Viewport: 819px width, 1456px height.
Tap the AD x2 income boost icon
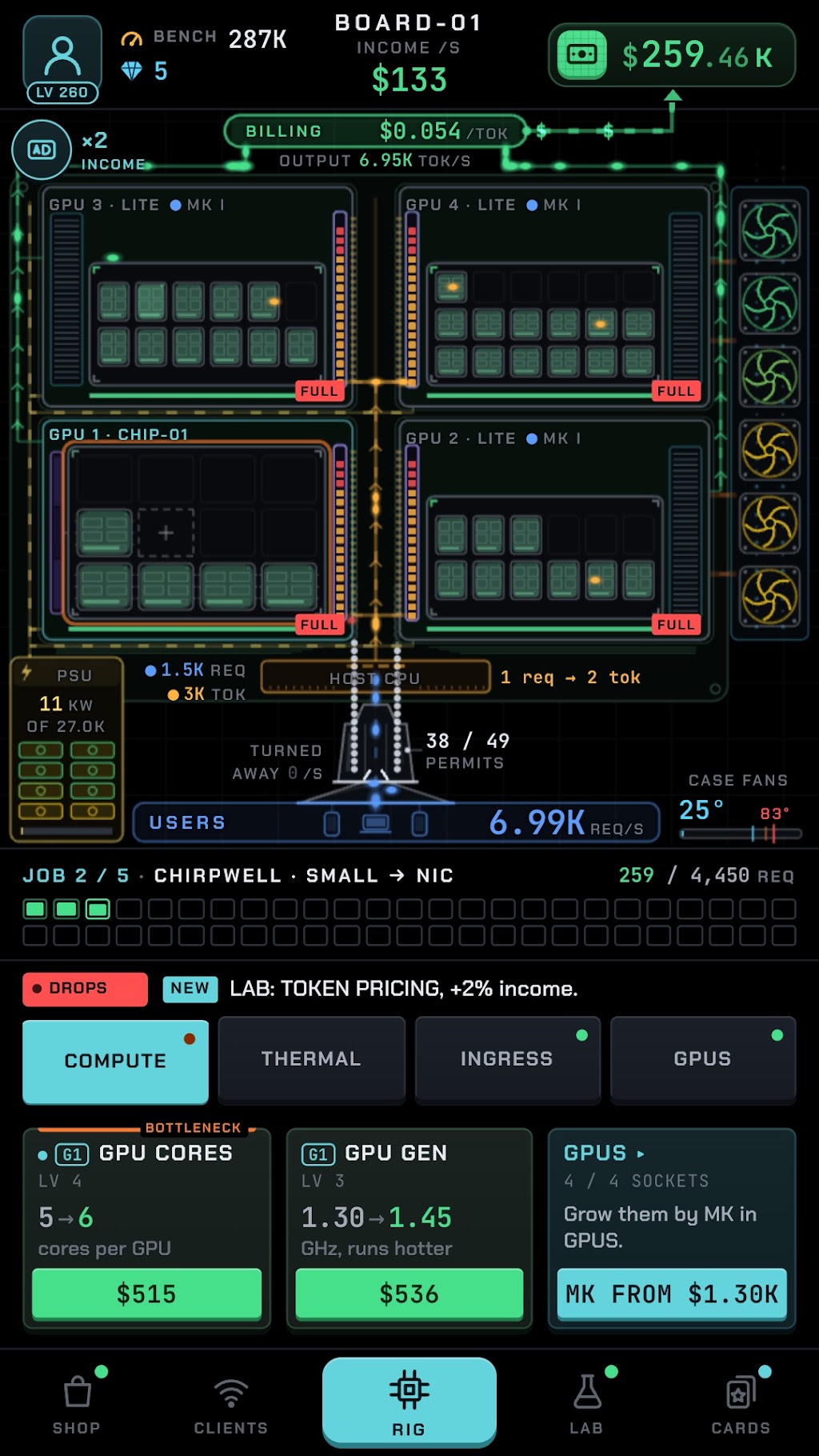tap(42, 150)
